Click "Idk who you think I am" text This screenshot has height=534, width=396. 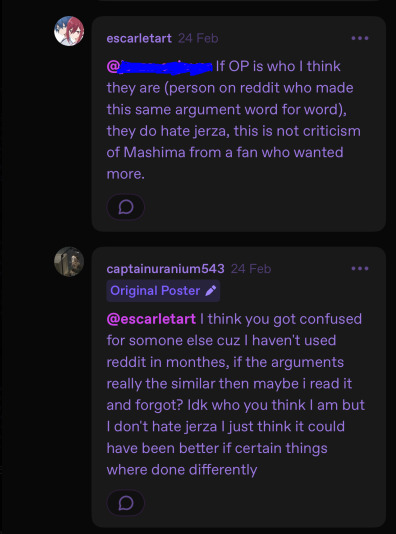click(x=263, y=405)
